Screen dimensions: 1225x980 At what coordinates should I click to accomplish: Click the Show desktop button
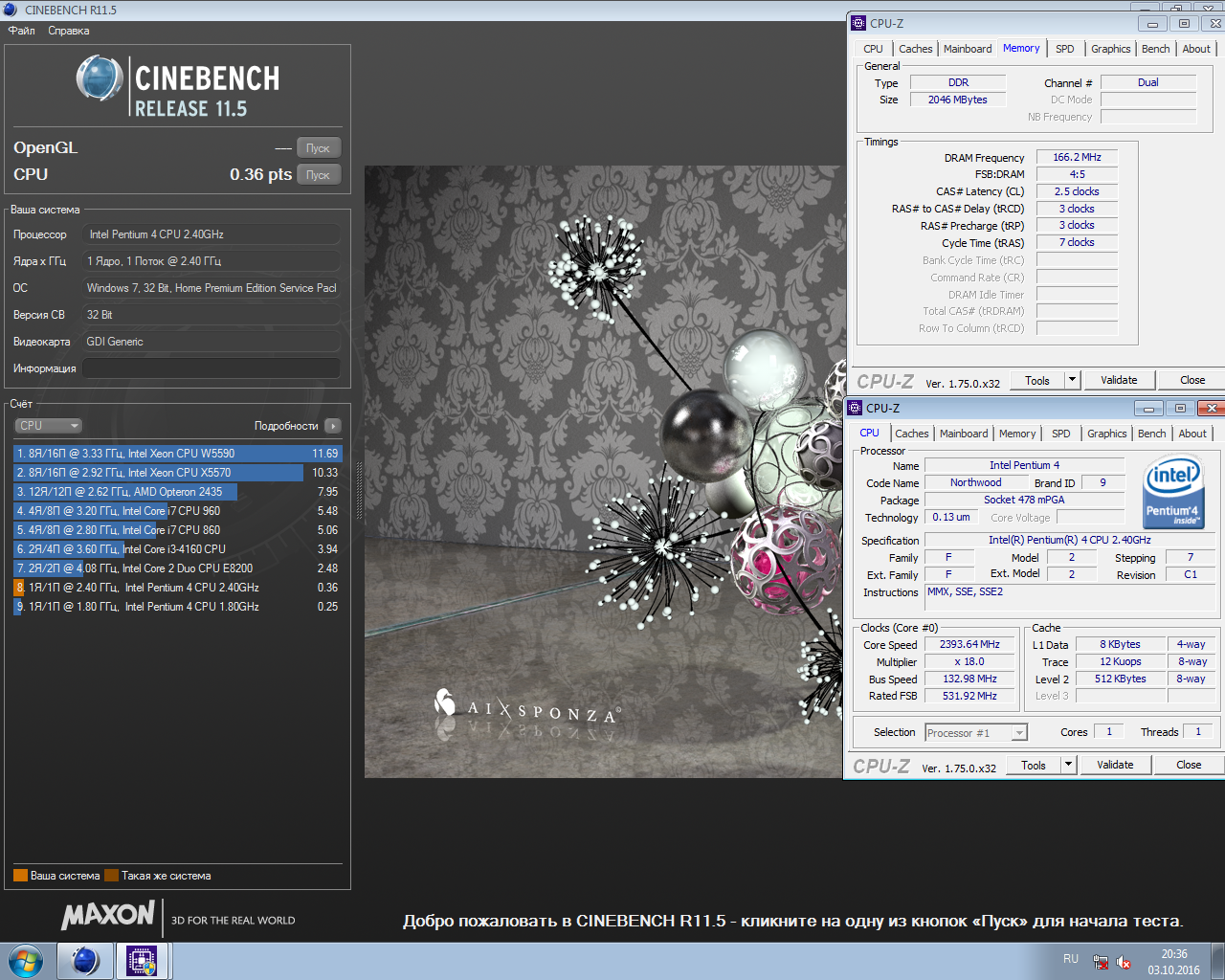(x=1218, y=961)
